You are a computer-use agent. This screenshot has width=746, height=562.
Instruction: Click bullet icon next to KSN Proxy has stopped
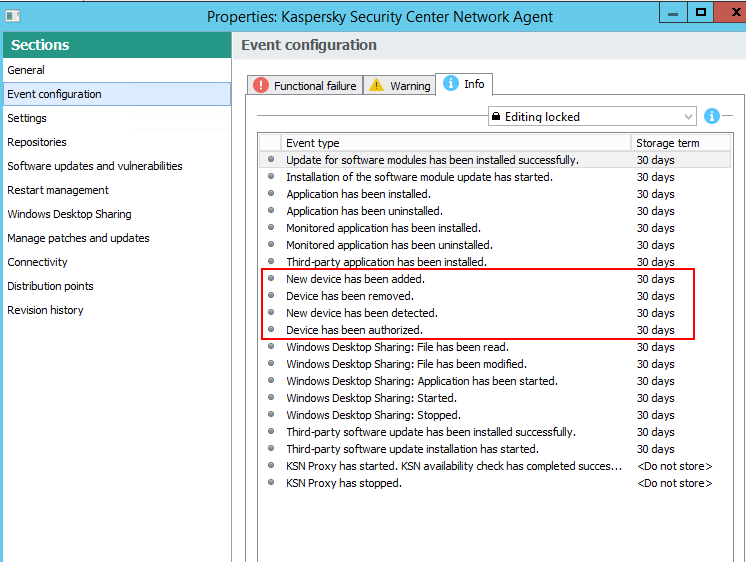pos(271,483)
